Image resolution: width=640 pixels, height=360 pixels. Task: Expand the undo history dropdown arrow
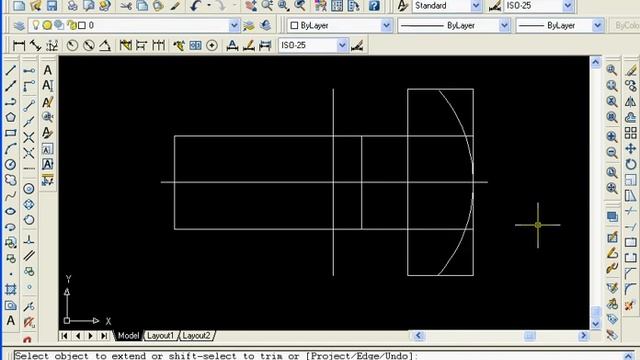pos(209,6)
